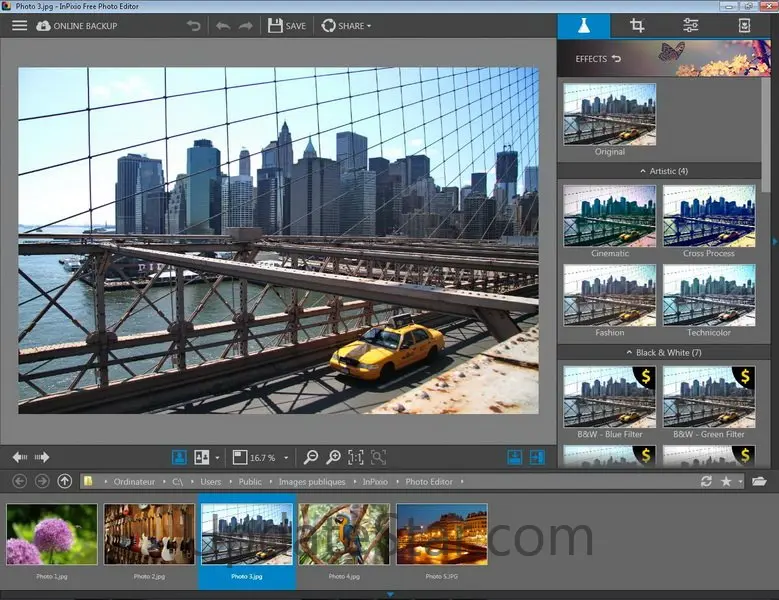Switch to the Effects flask tab

click(x=584, y=25)
